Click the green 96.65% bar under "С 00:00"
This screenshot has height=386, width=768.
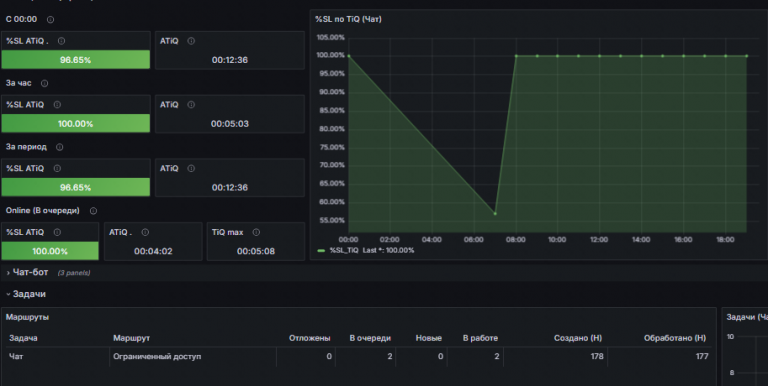75,60
